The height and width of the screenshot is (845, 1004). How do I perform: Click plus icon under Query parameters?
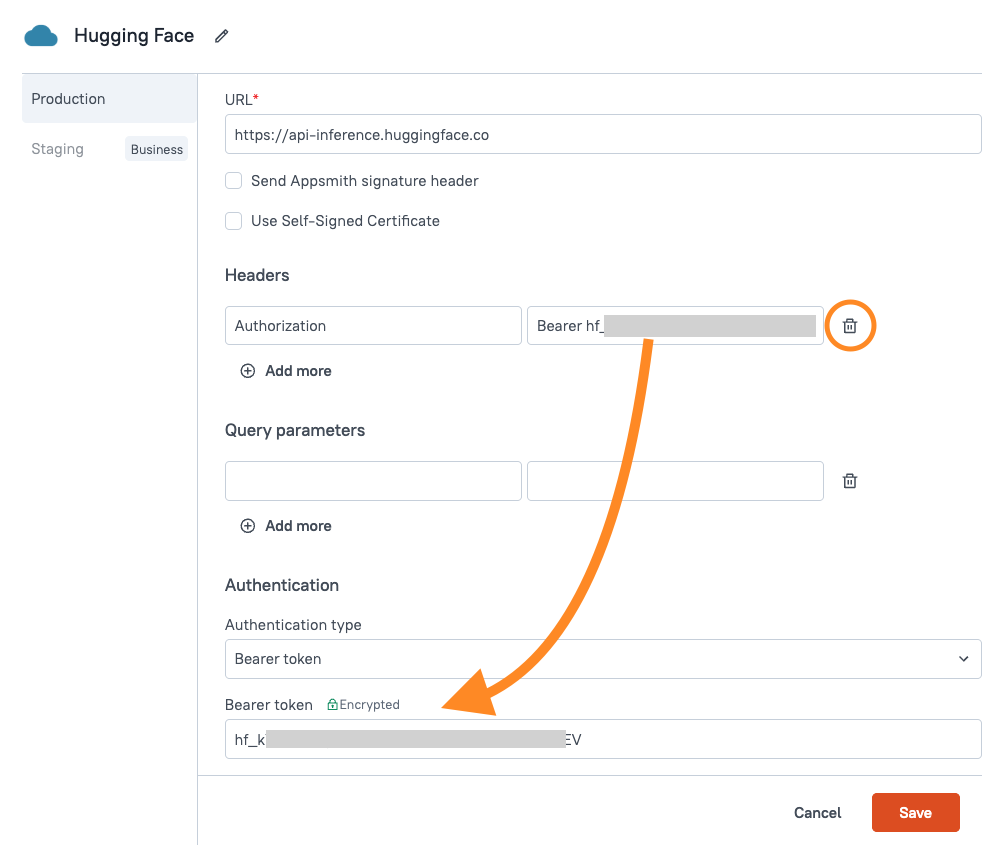point(248,526)
